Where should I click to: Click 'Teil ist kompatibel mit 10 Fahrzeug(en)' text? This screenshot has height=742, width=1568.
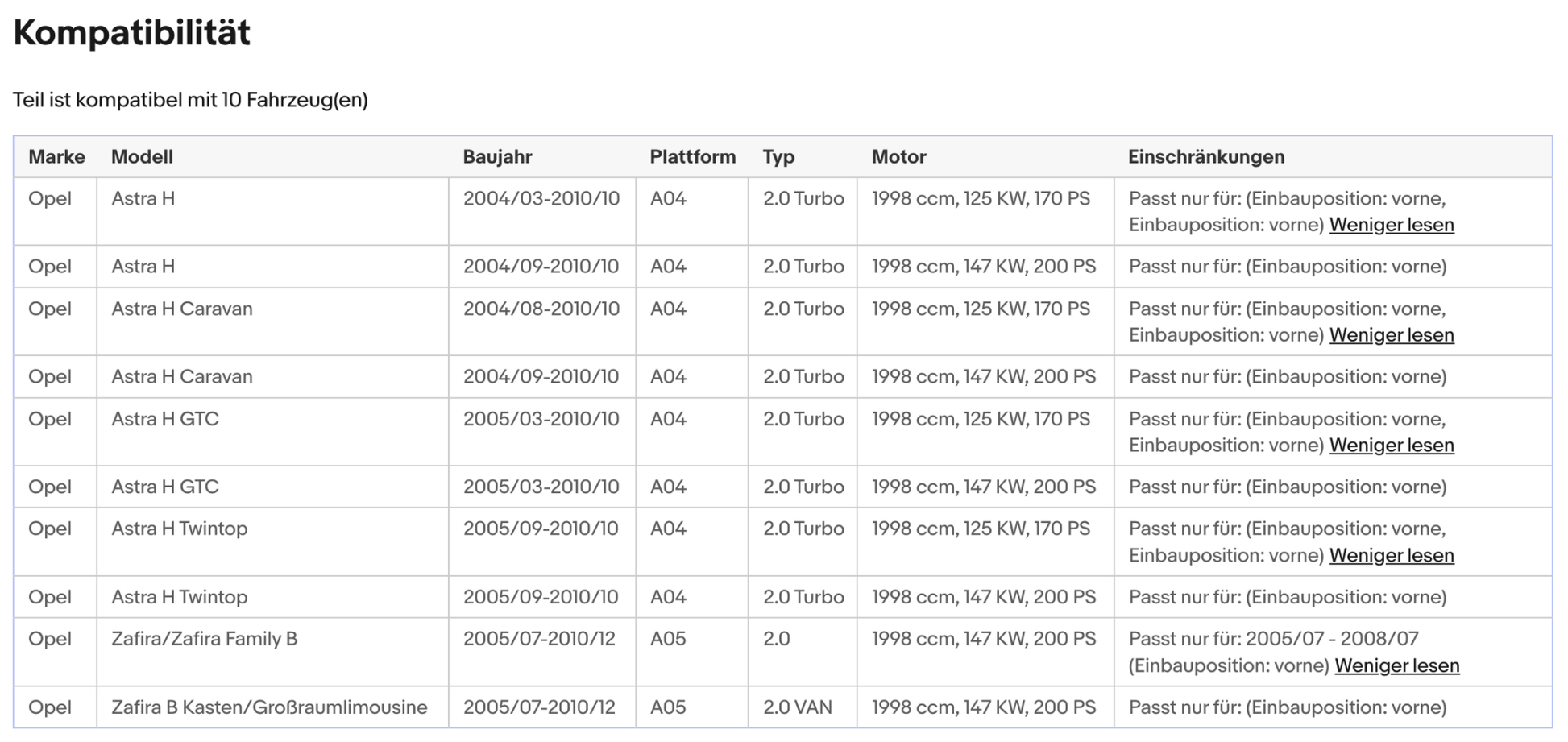click(190, 100)
